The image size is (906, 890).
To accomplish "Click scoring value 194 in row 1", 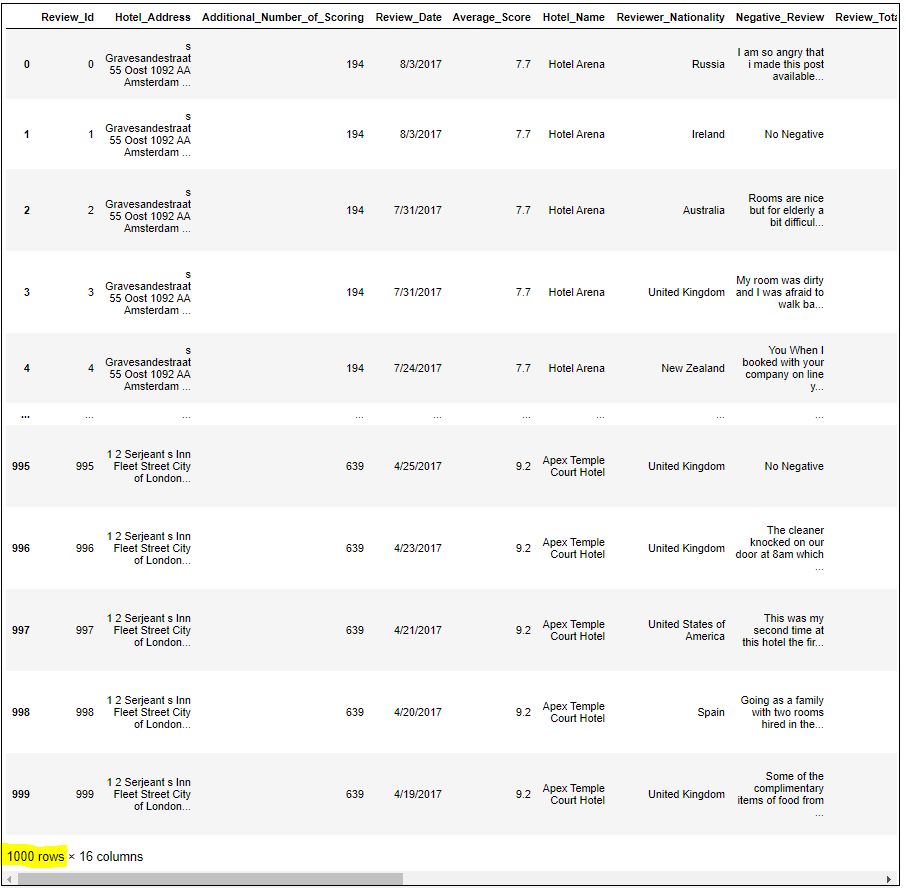I will point(355,134).
